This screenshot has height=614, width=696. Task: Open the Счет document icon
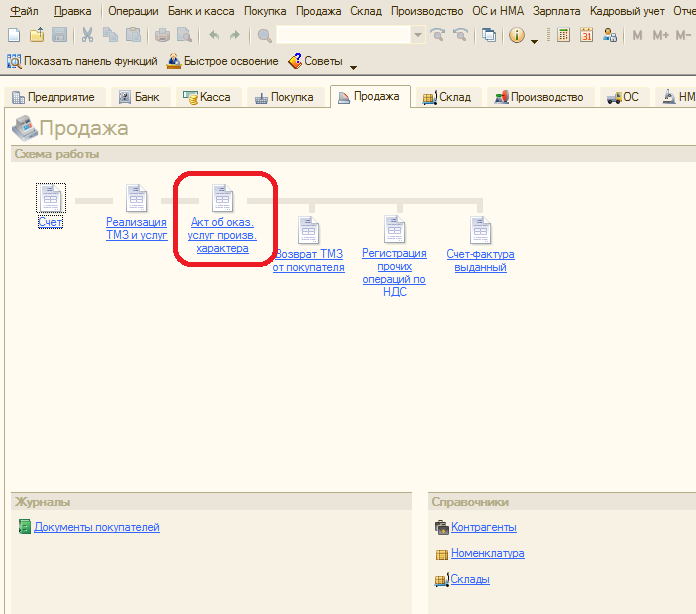(x=50, y=198)
